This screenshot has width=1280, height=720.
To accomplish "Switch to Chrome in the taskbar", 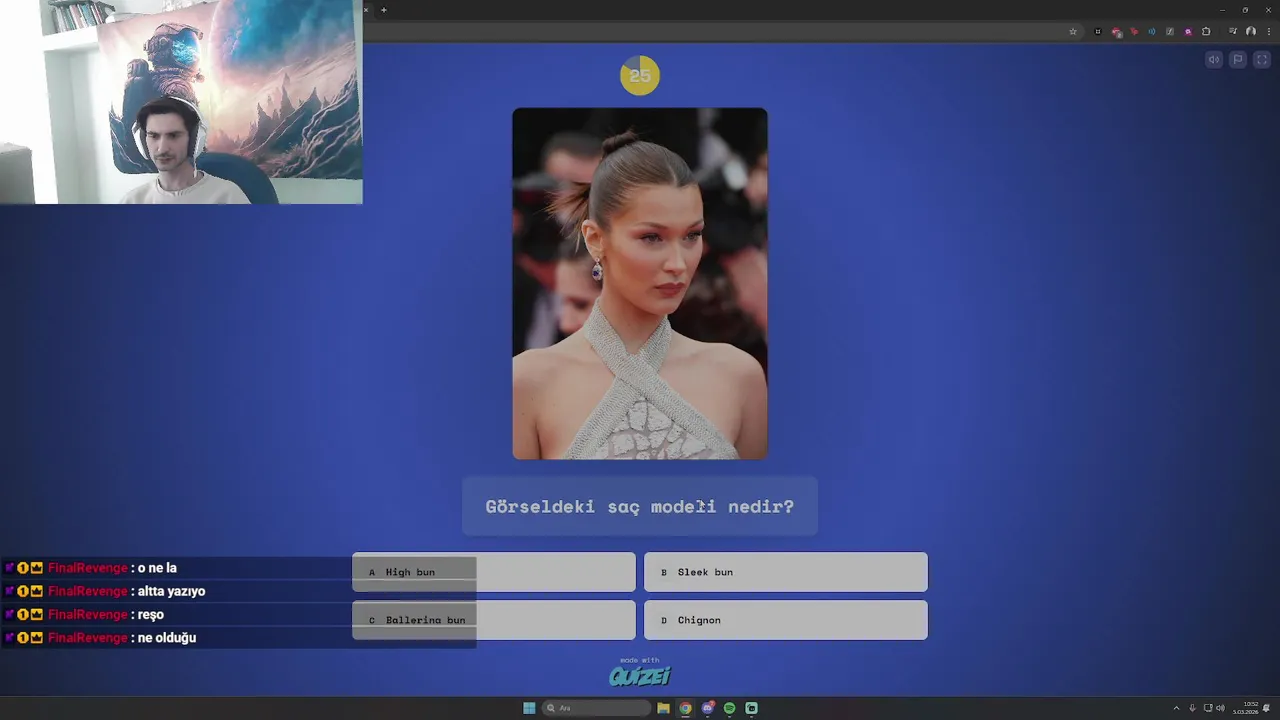I will click(685, 708).
